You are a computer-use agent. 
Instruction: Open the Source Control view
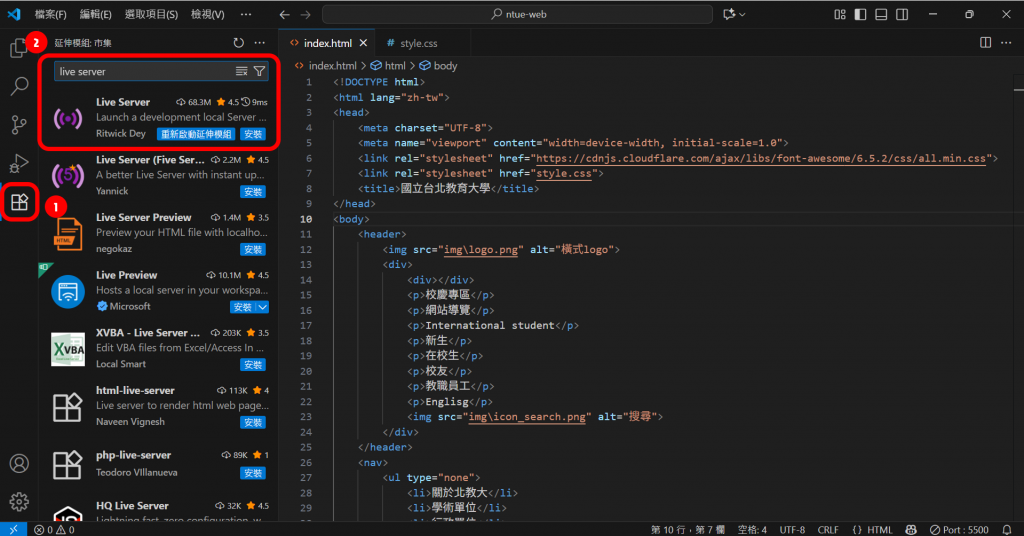click(19, 124)
